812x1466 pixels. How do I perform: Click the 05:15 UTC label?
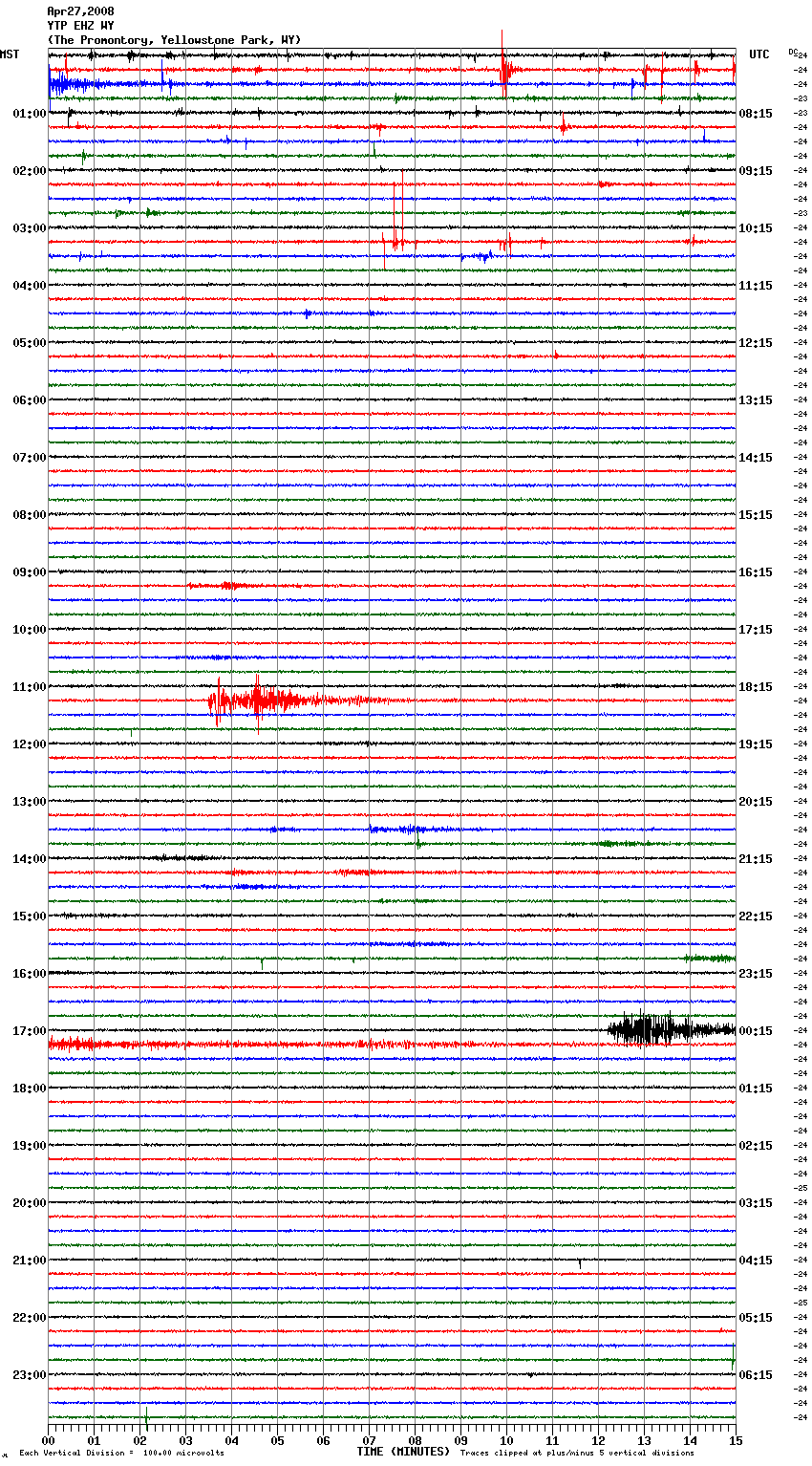756,1318
